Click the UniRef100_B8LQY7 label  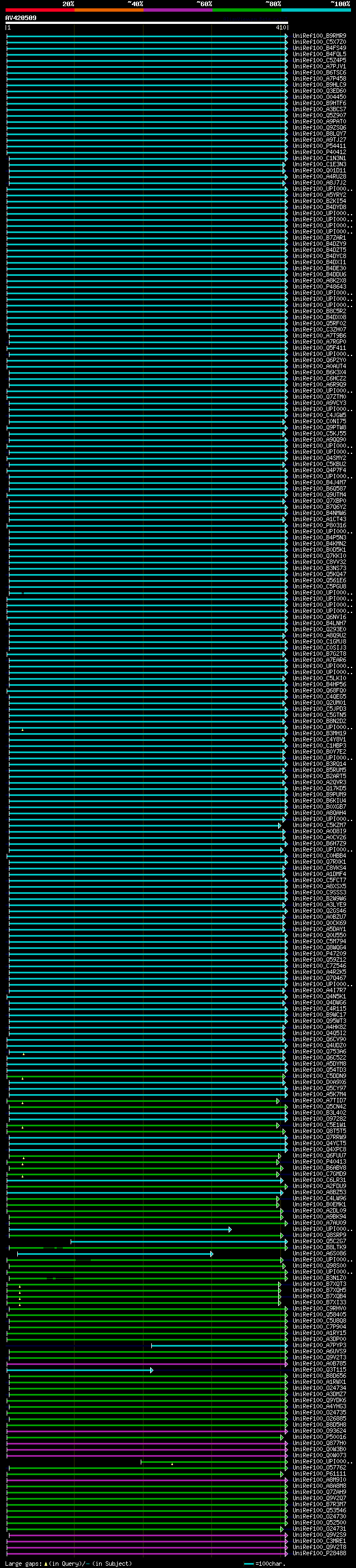(319, 133)
